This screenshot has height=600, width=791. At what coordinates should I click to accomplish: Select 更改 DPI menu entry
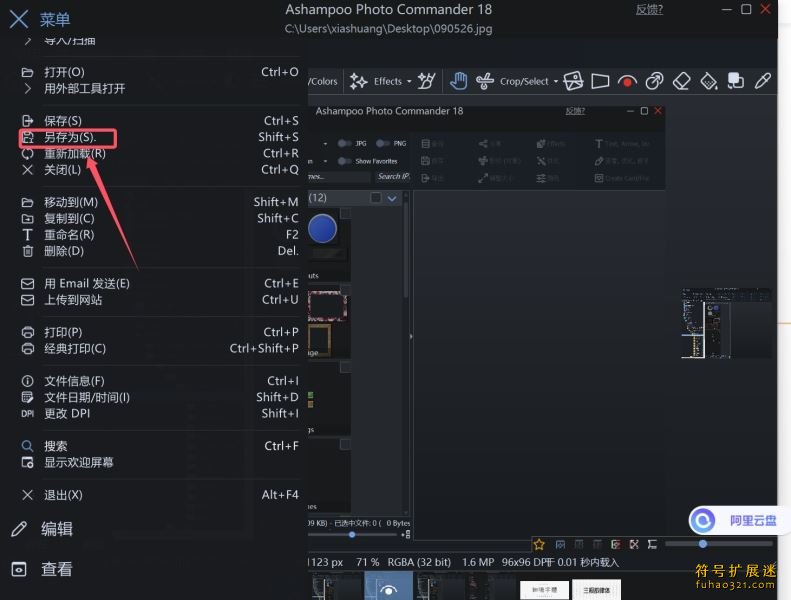point(160,414)
